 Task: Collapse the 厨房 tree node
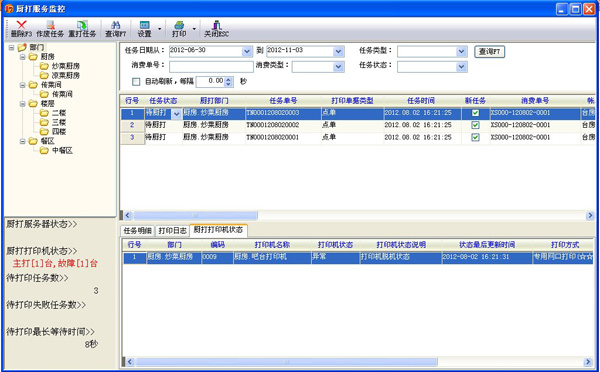pos(23,57)
